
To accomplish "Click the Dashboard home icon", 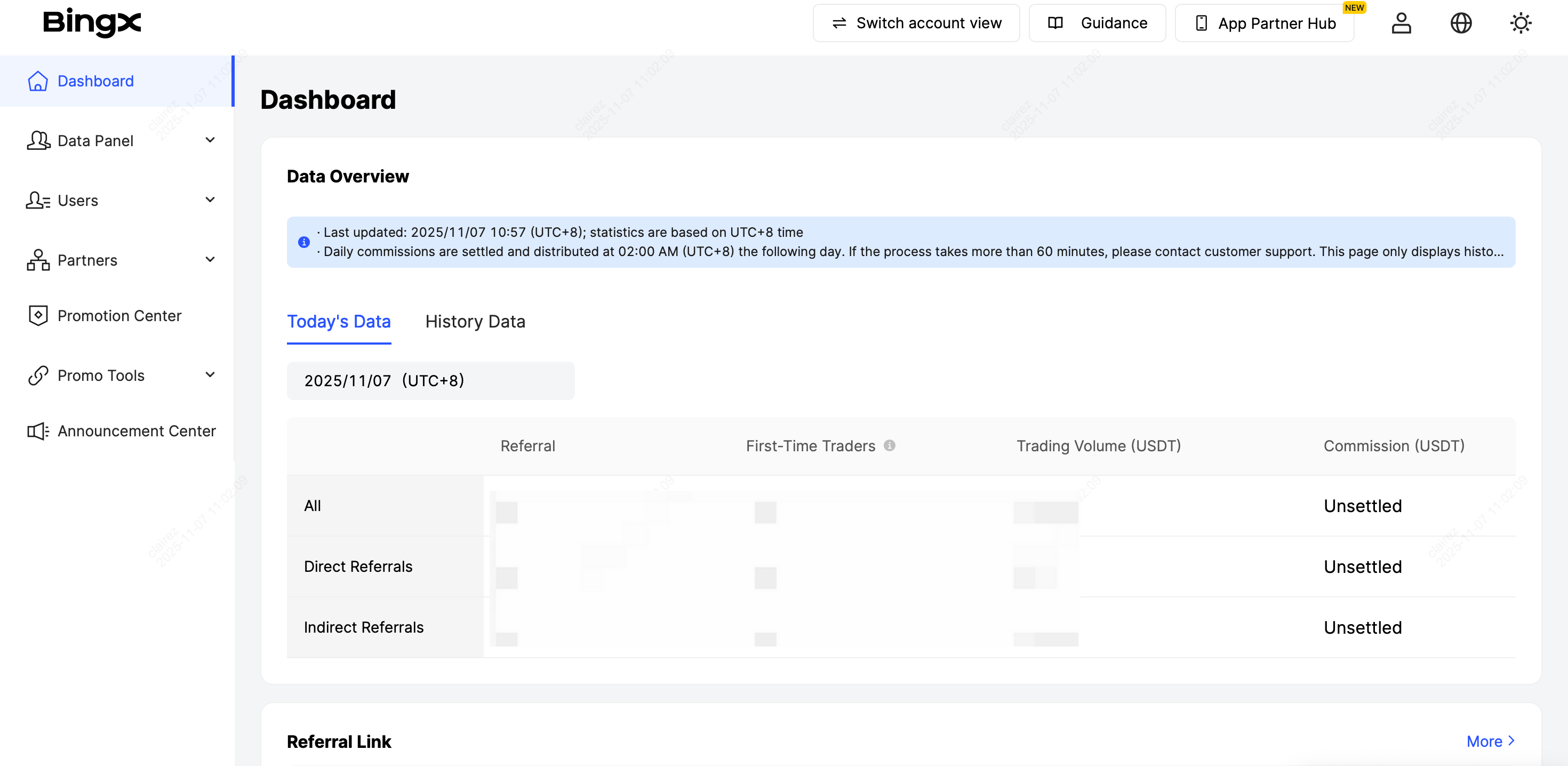I will pos(38,81).
